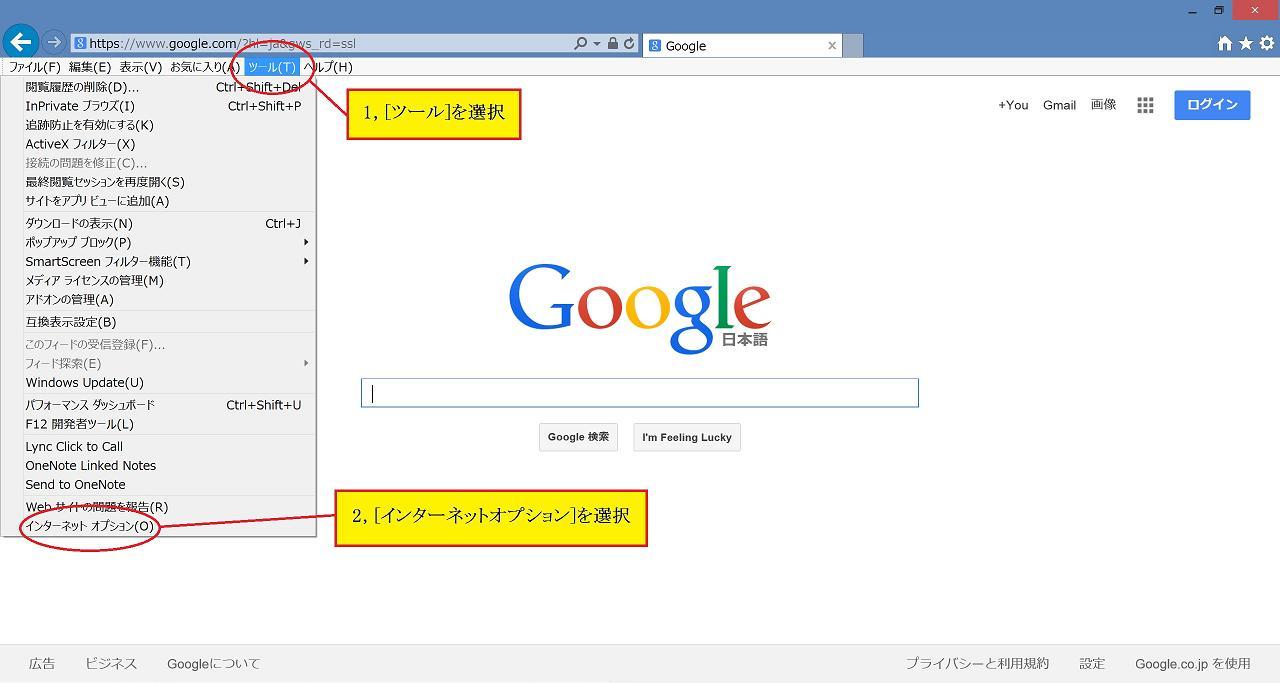
Task: Open the 画像 link
Action: coord(1103,105)
